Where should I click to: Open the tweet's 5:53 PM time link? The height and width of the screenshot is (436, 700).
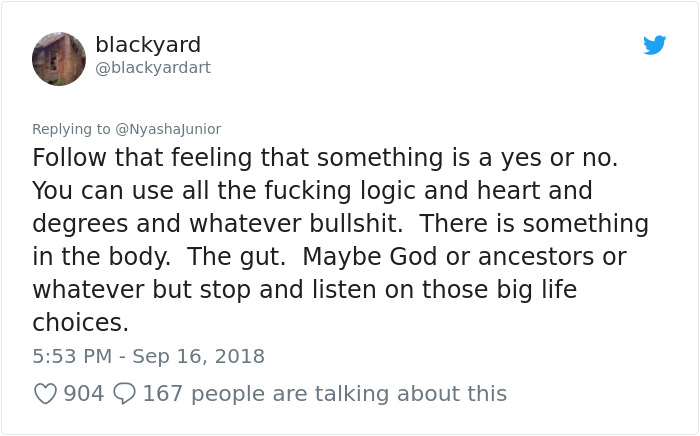click(72, 356)
